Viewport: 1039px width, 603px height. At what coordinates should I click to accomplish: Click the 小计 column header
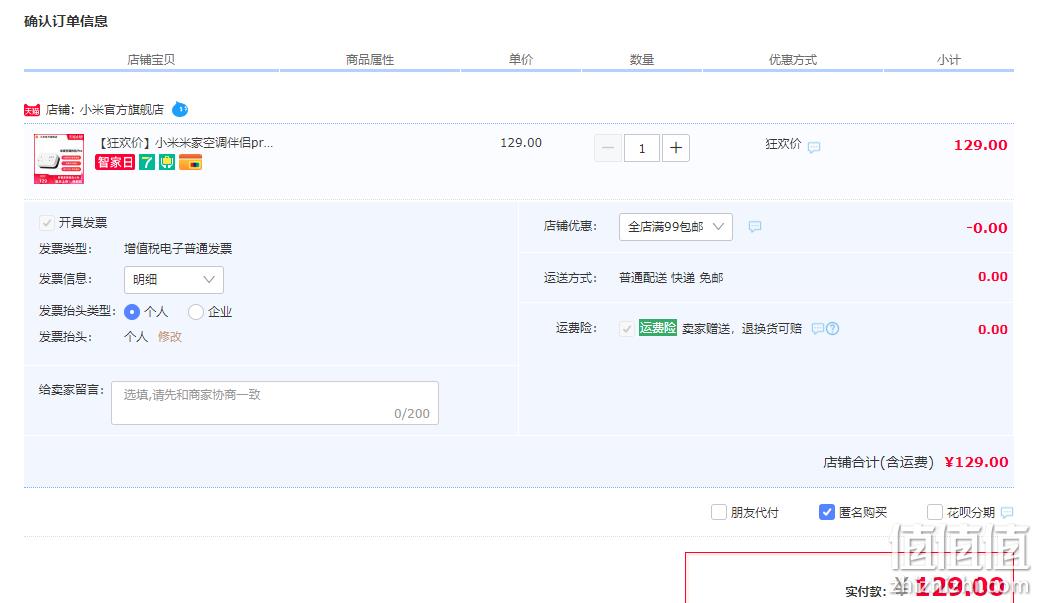(x=949, y=60)
